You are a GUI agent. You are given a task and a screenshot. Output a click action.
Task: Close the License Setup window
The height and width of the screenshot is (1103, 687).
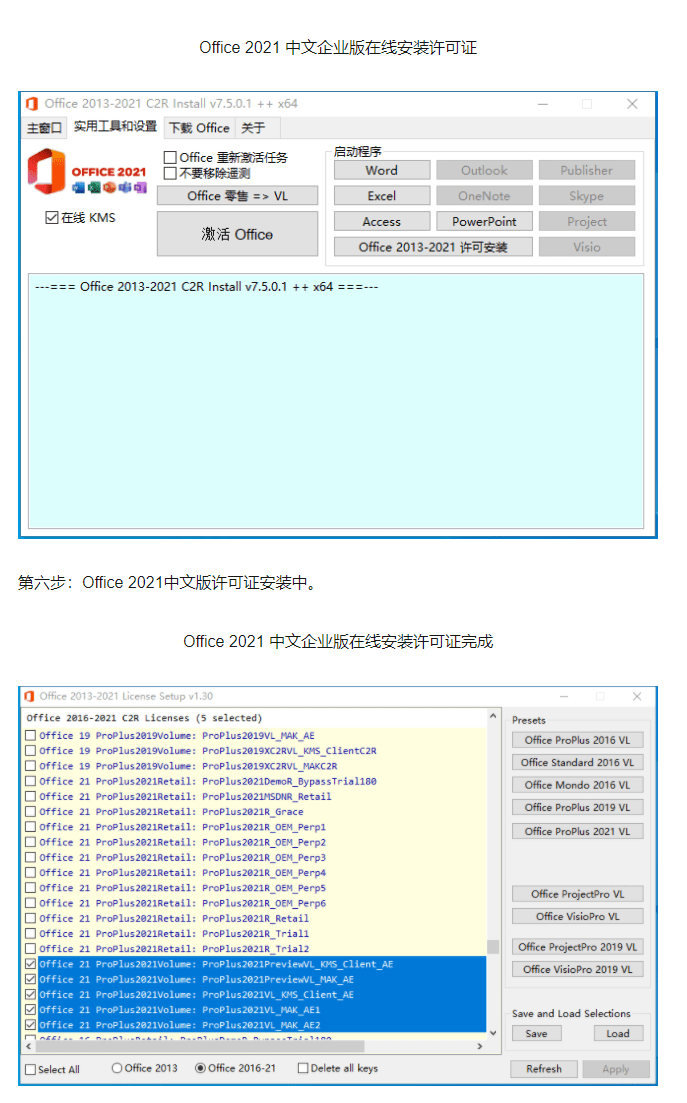coord(637,696)
